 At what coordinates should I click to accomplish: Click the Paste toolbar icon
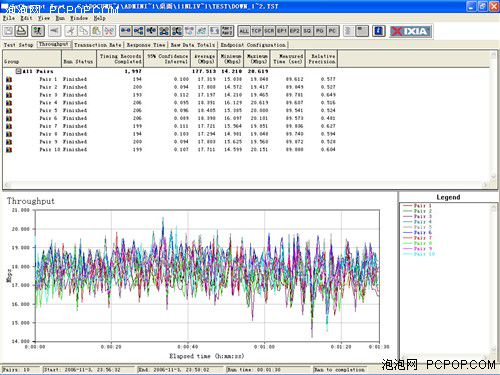[x=96, y=31]
